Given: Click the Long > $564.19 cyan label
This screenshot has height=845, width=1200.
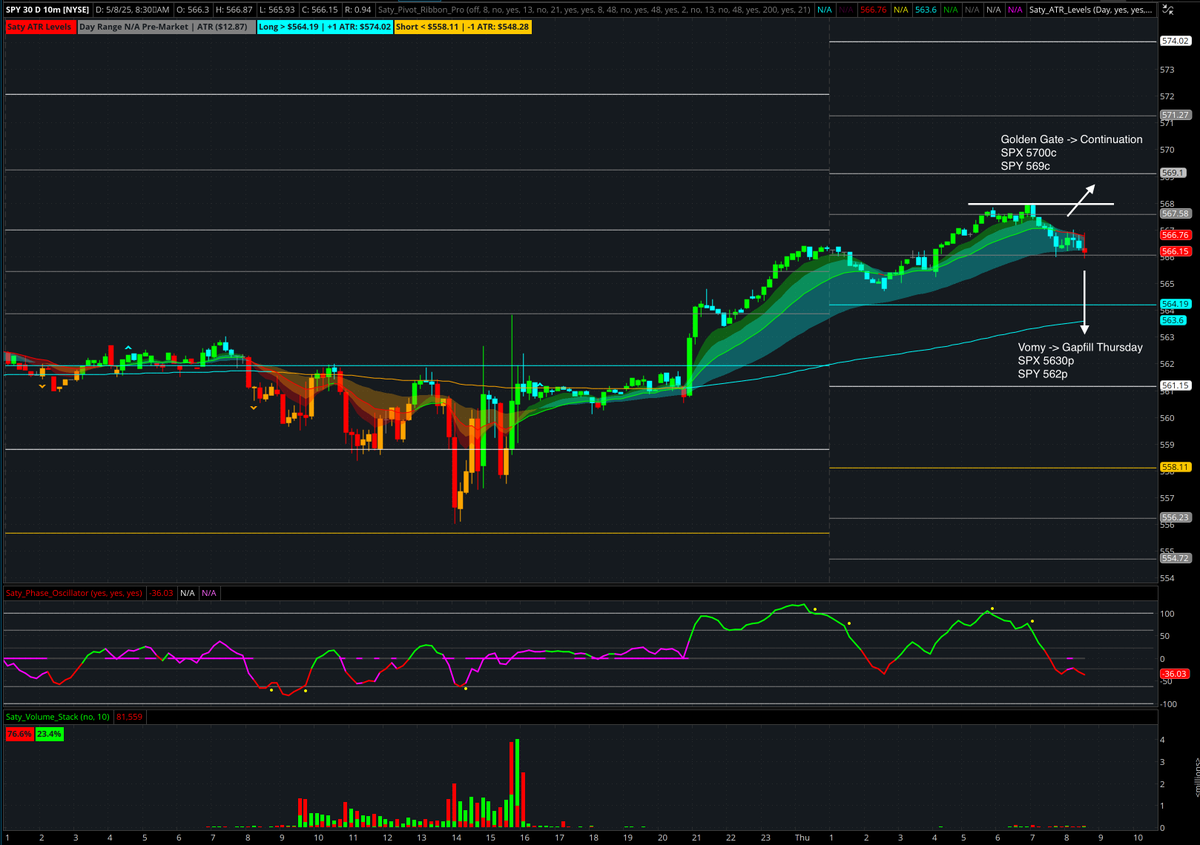Looking at the screenshot, I should click(324, 27).
